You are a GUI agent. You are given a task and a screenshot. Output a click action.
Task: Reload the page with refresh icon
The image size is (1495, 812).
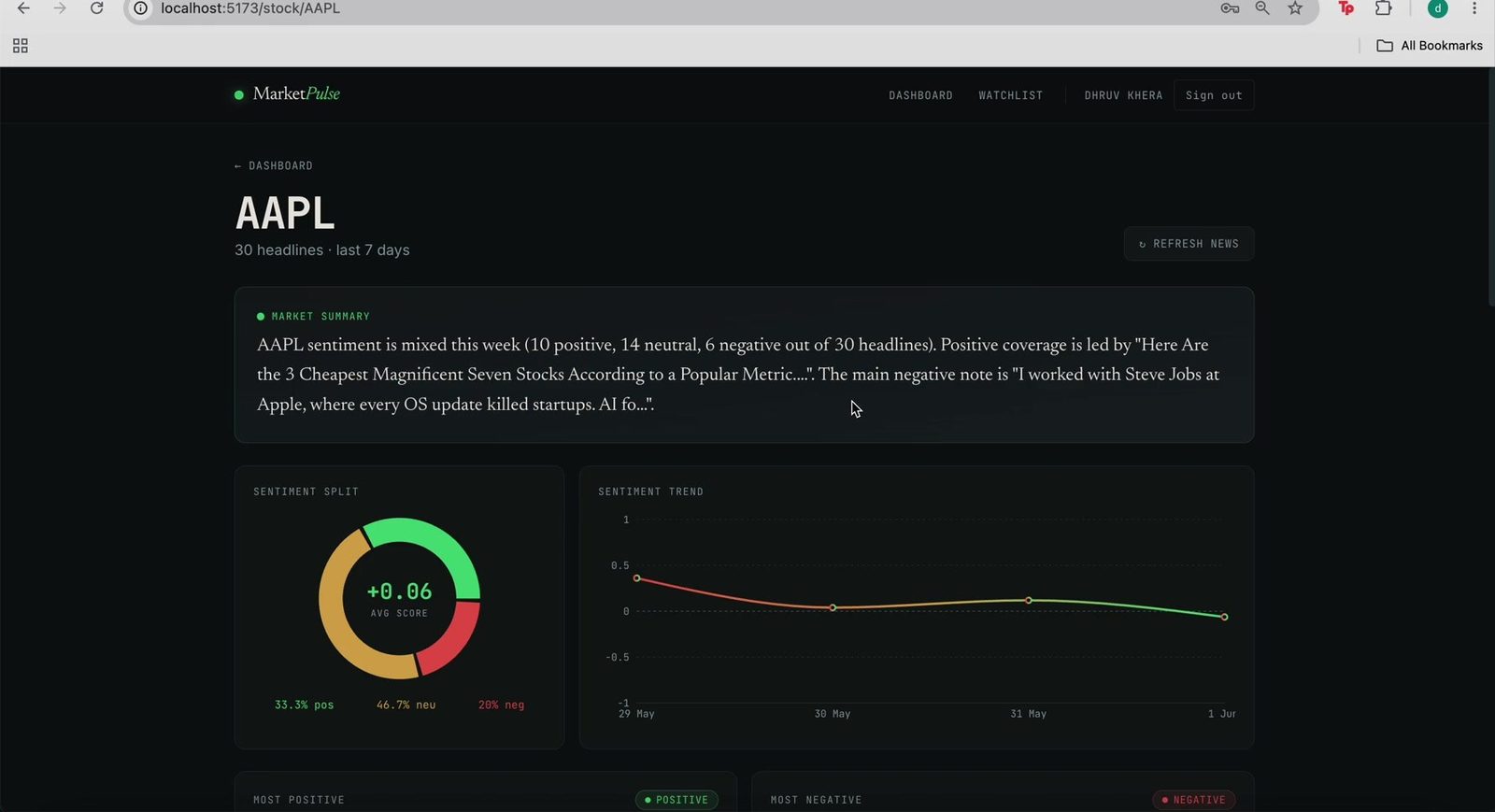[96, 8]
